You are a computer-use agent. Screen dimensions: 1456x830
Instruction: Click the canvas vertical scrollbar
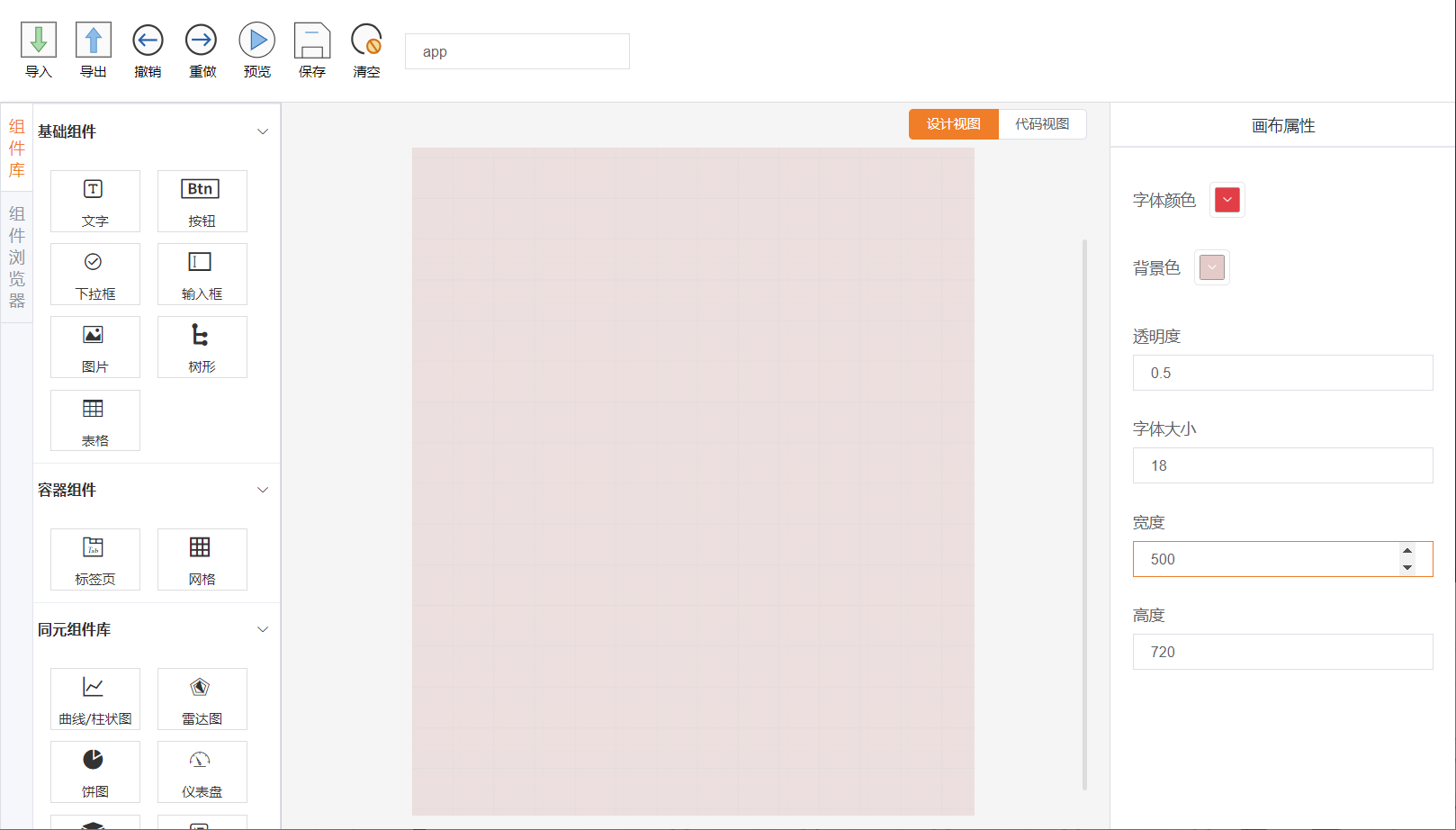click(x=1084, y=515)
